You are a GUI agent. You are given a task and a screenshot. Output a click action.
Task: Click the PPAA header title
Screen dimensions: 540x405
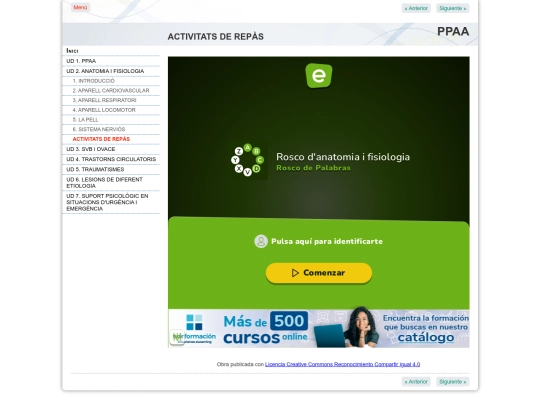tap(453, 31)
